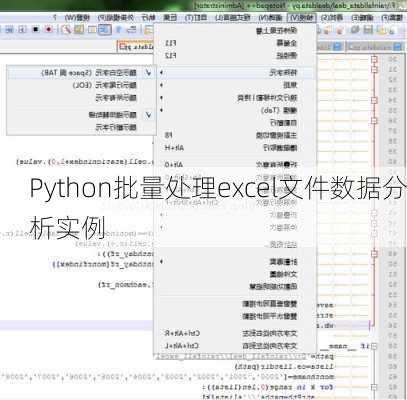Viewport: 407px width, 400px height.
Task: Collapse the fold marker on line 30
Action: [x=374, y=59]
